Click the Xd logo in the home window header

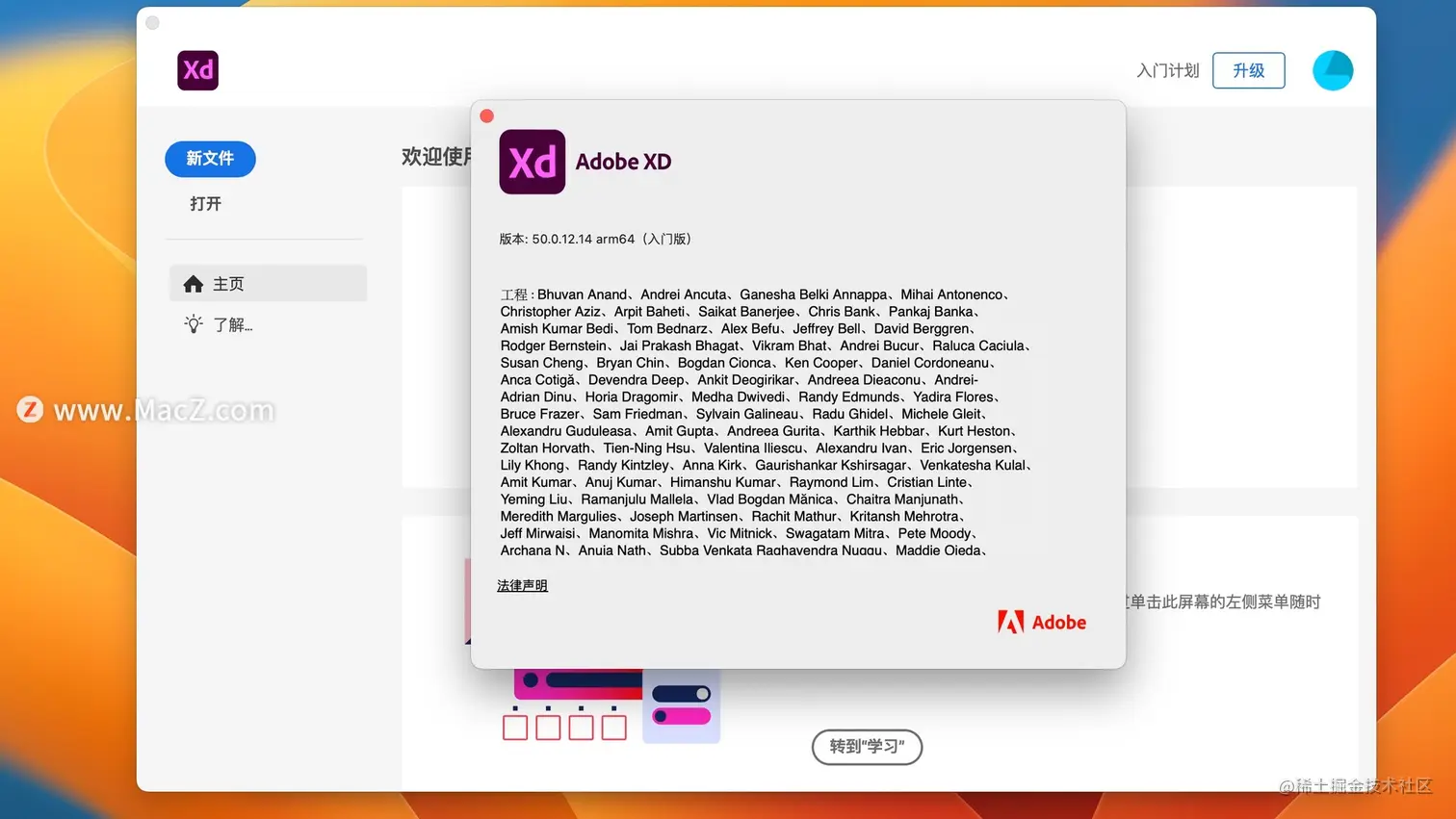(x=197, y=70)
